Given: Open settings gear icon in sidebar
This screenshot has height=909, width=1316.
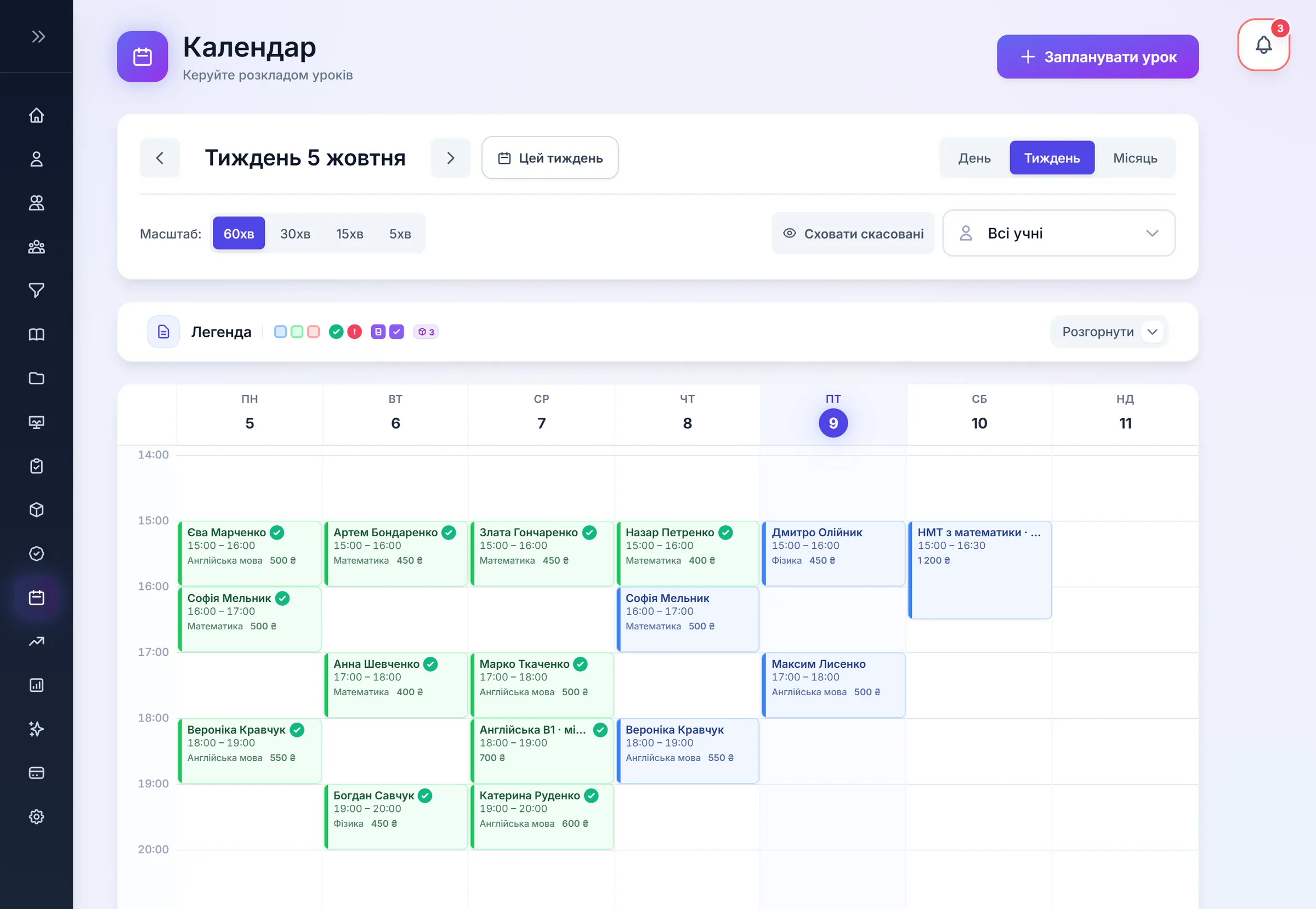Looking at the screenshot, I should pyautogui.click(x=36, y=817).
